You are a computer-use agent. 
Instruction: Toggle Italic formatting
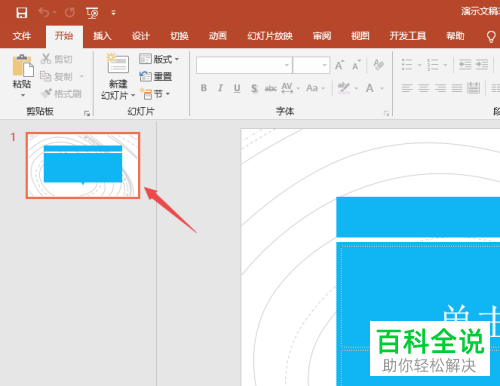point(220,88)
